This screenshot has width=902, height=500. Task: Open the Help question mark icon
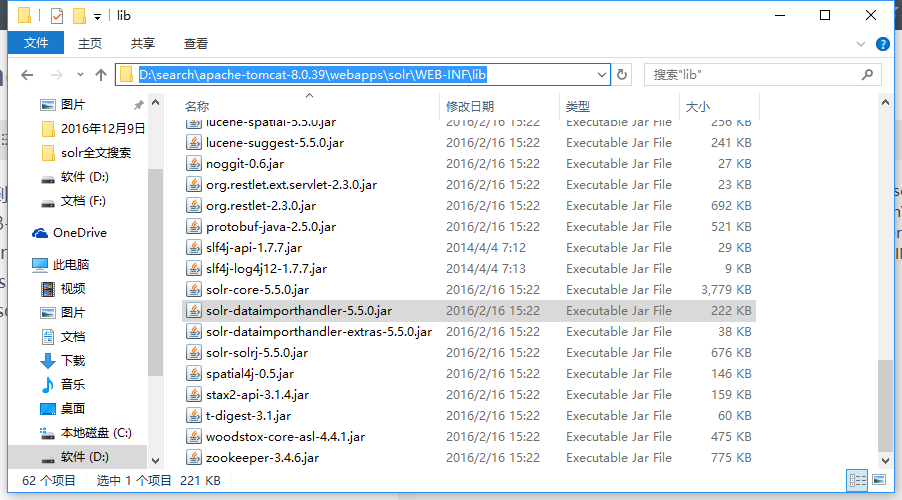pyautogui.click(x=882, y=44)
